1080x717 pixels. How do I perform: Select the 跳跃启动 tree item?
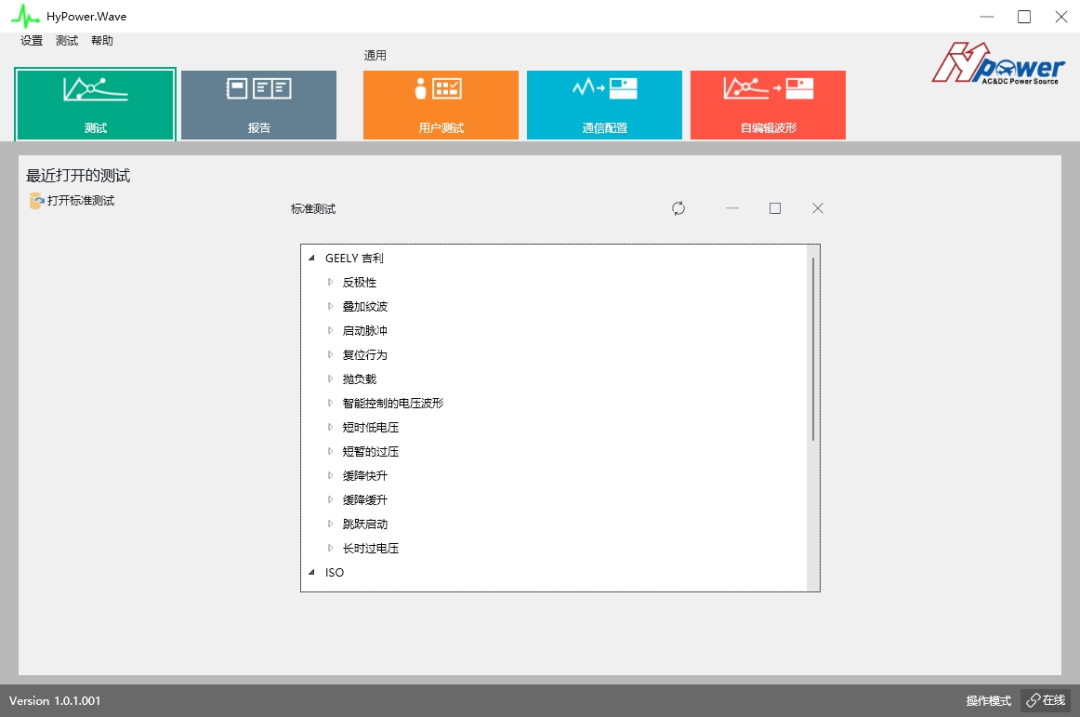coord(365,523)
